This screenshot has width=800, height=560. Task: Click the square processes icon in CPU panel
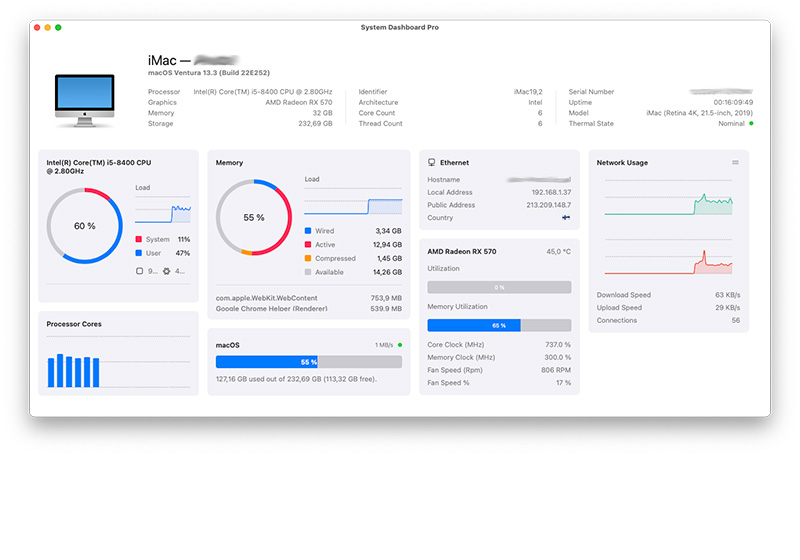[x=139, y=271]
